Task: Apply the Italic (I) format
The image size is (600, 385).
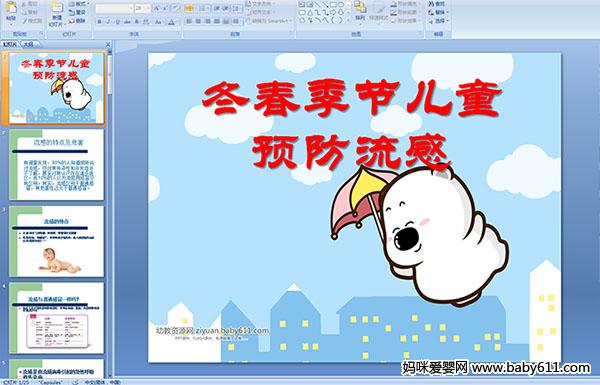Action: [x=109, y=22]
